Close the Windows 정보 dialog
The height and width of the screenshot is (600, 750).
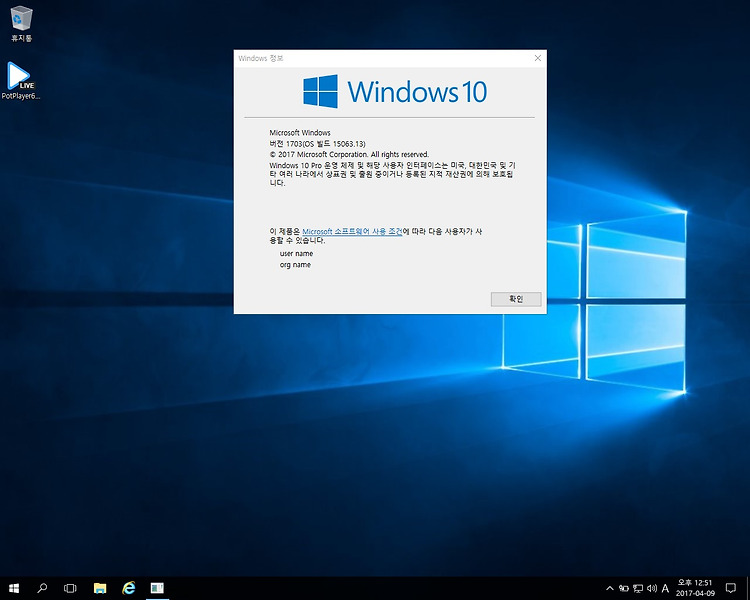[x=538, y=58]
